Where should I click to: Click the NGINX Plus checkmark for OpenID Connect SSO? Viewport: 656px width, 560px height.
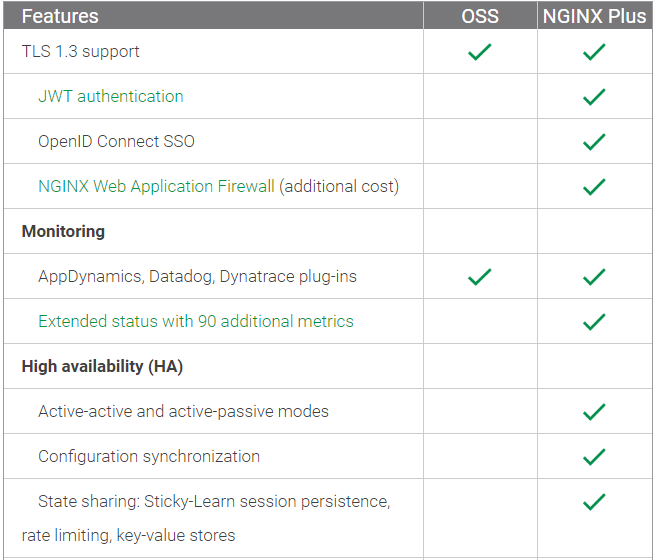coord(594,142)
